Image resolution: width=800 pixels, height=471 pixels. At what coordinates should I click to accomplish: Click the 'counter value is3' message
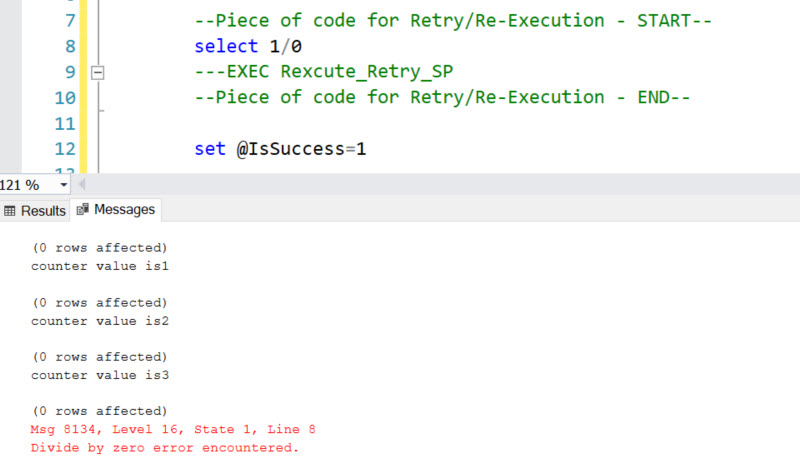click(99, 375)
